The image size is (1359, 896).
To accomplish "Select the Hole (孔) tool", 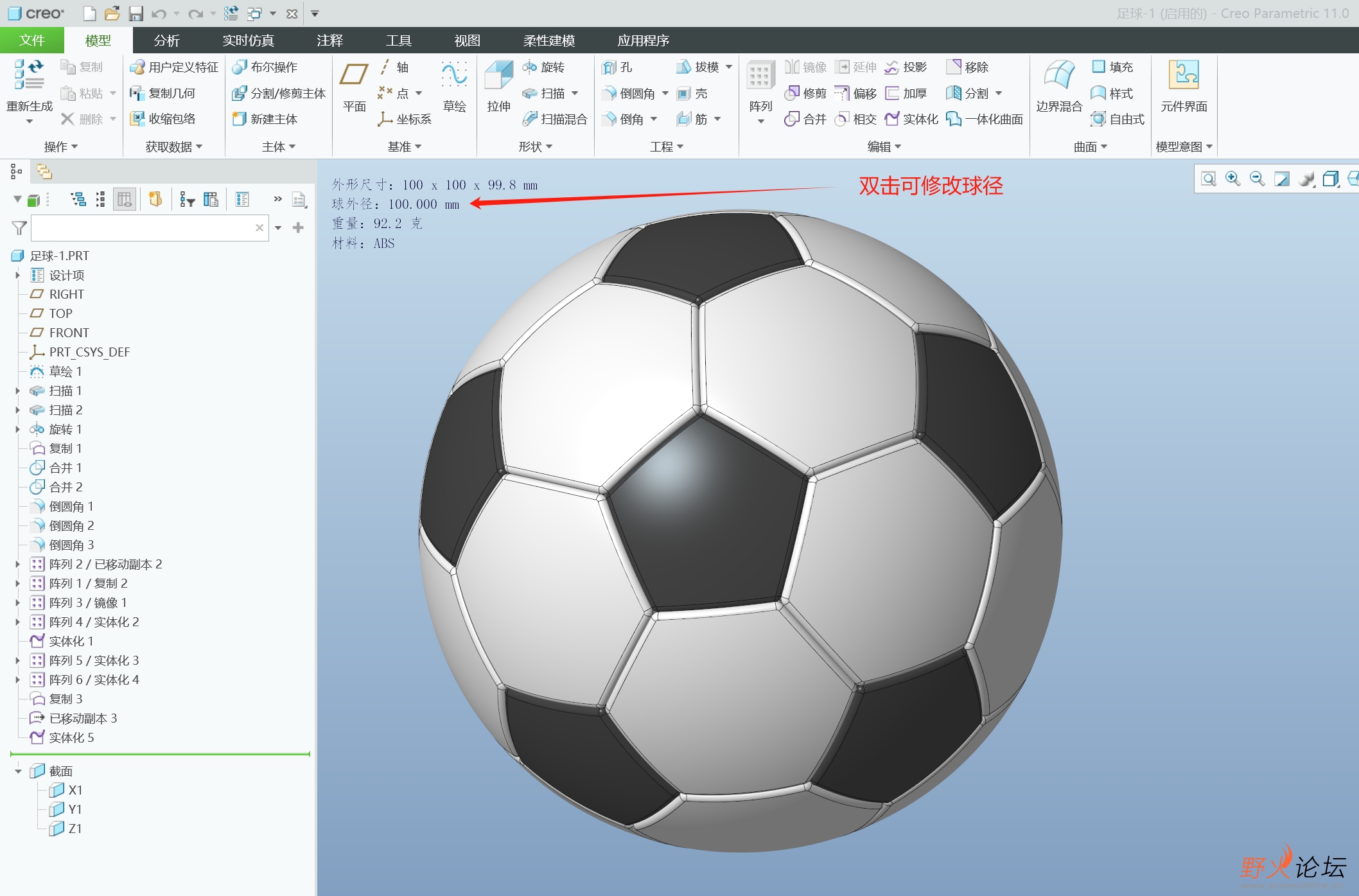I will (x=617, y=67).
